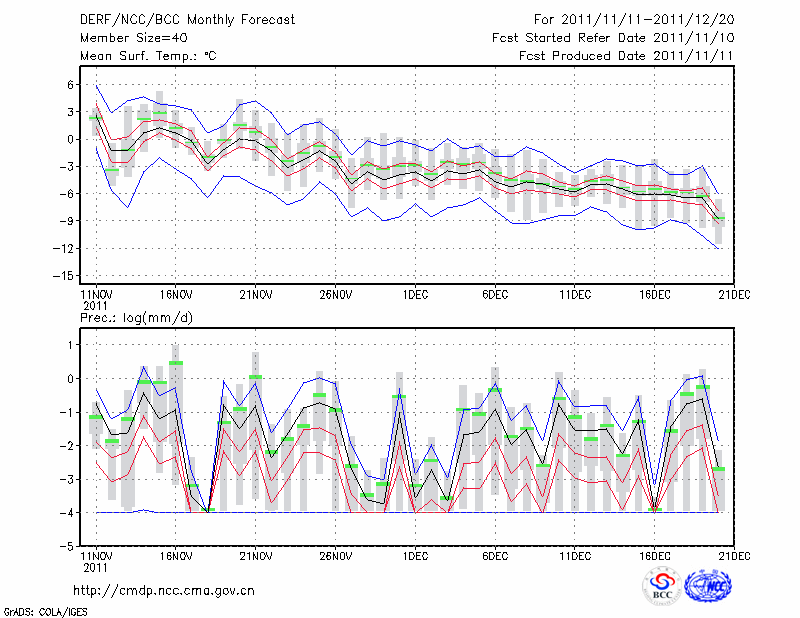Click 21DEC on the temperature chart axis
Viewport: 800px width, 618px height.
(735, 294)
